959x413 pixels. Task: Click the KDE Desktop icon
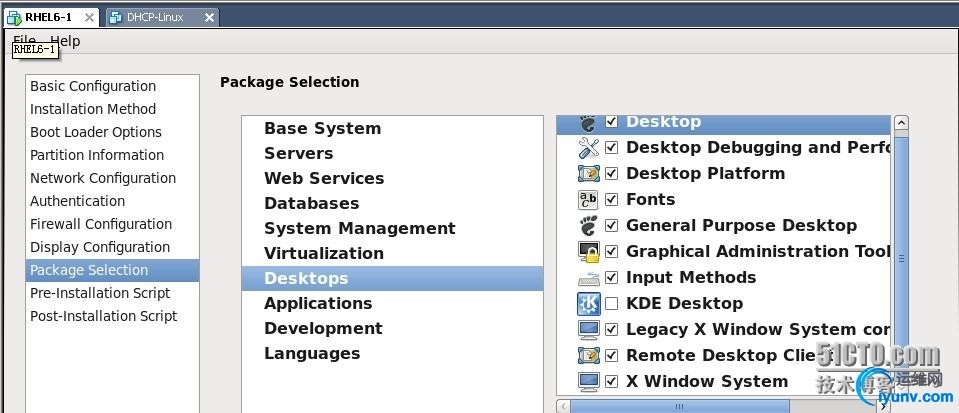point(588,303)
